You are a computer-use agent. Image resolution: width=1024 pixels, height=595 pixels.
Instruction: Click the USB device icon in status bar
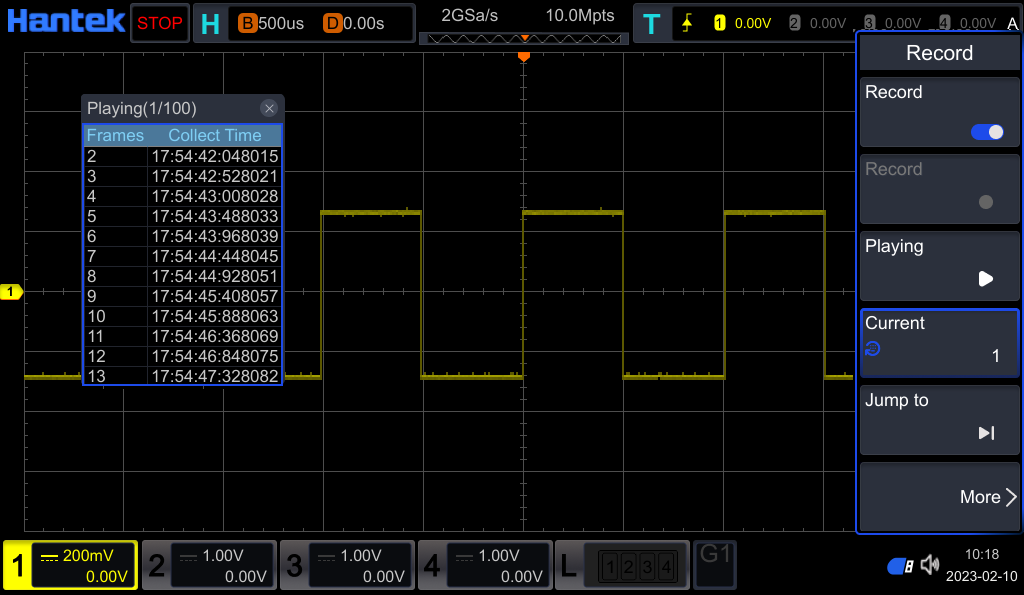(899, 565)
